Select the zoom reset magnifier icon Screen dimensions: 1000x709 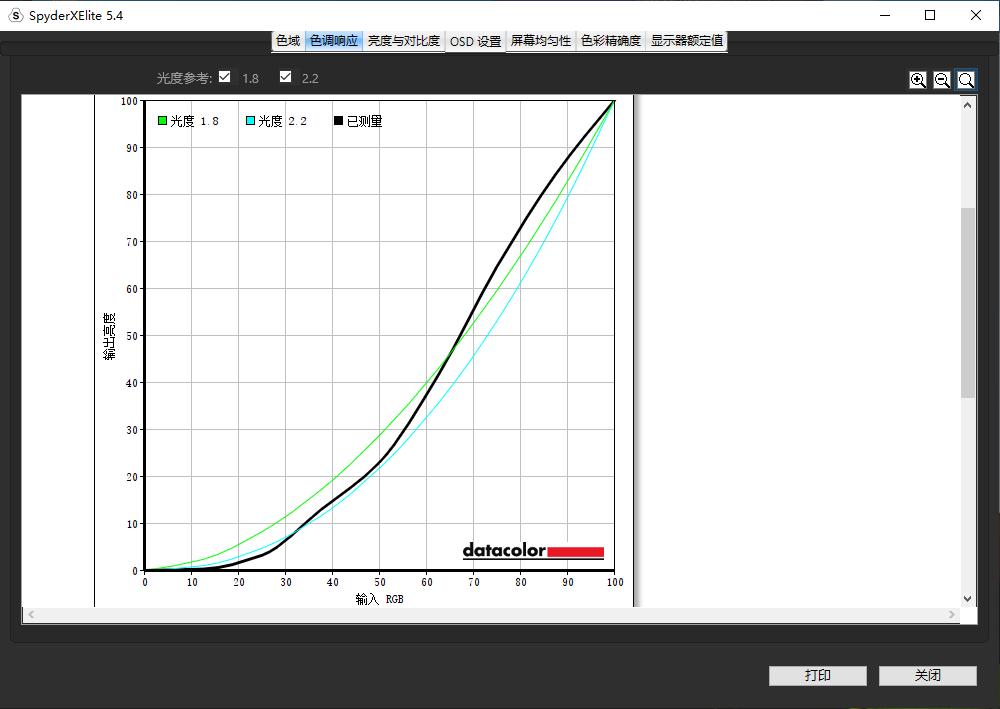[966, 80]
